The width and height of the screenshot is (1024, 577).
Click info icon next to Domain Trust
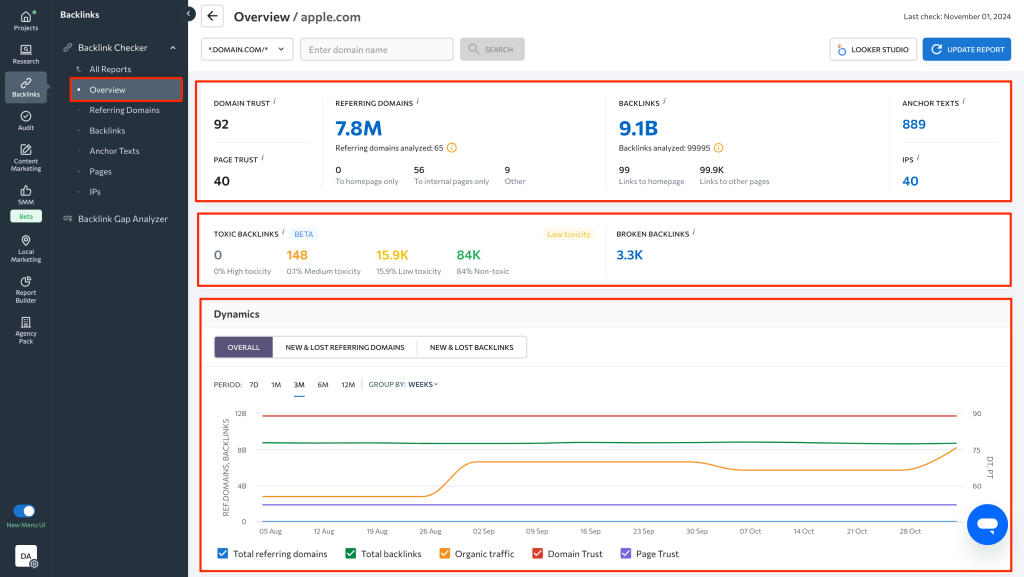pyautogui.click(x=275, y=102)
